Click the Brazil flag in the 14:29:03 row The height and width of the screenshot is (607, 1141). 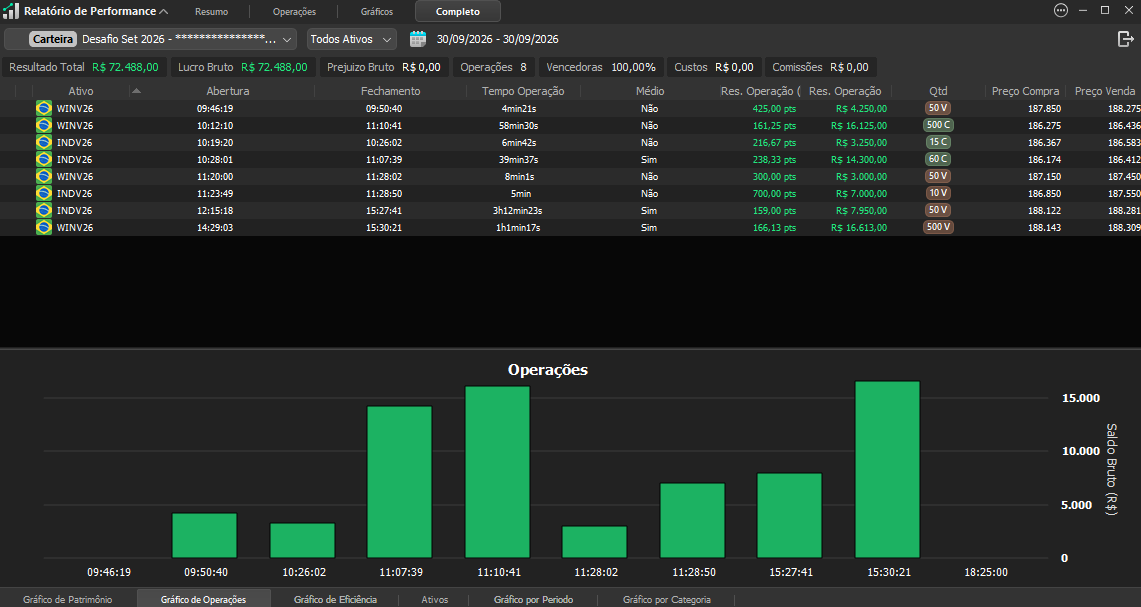point(44,227)
